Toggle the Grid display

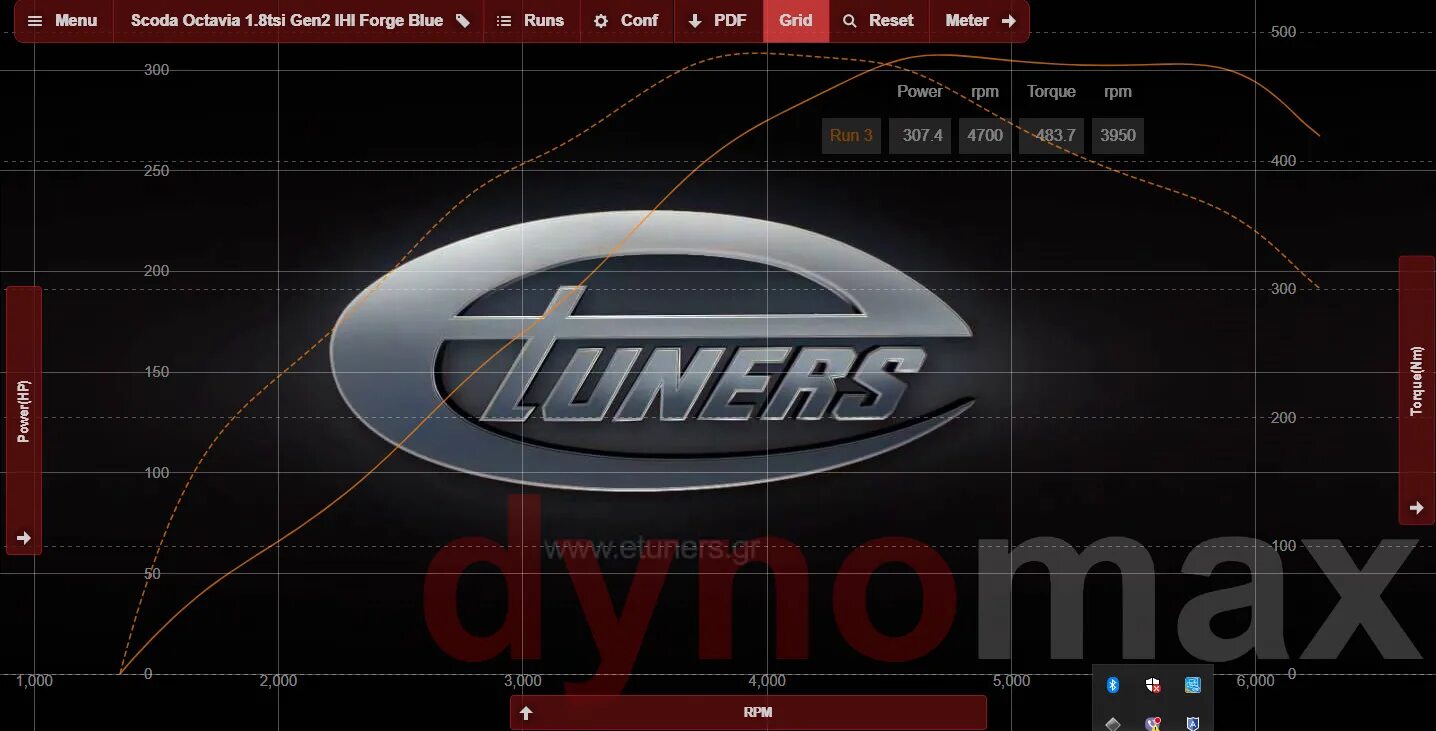coord(796,21)
